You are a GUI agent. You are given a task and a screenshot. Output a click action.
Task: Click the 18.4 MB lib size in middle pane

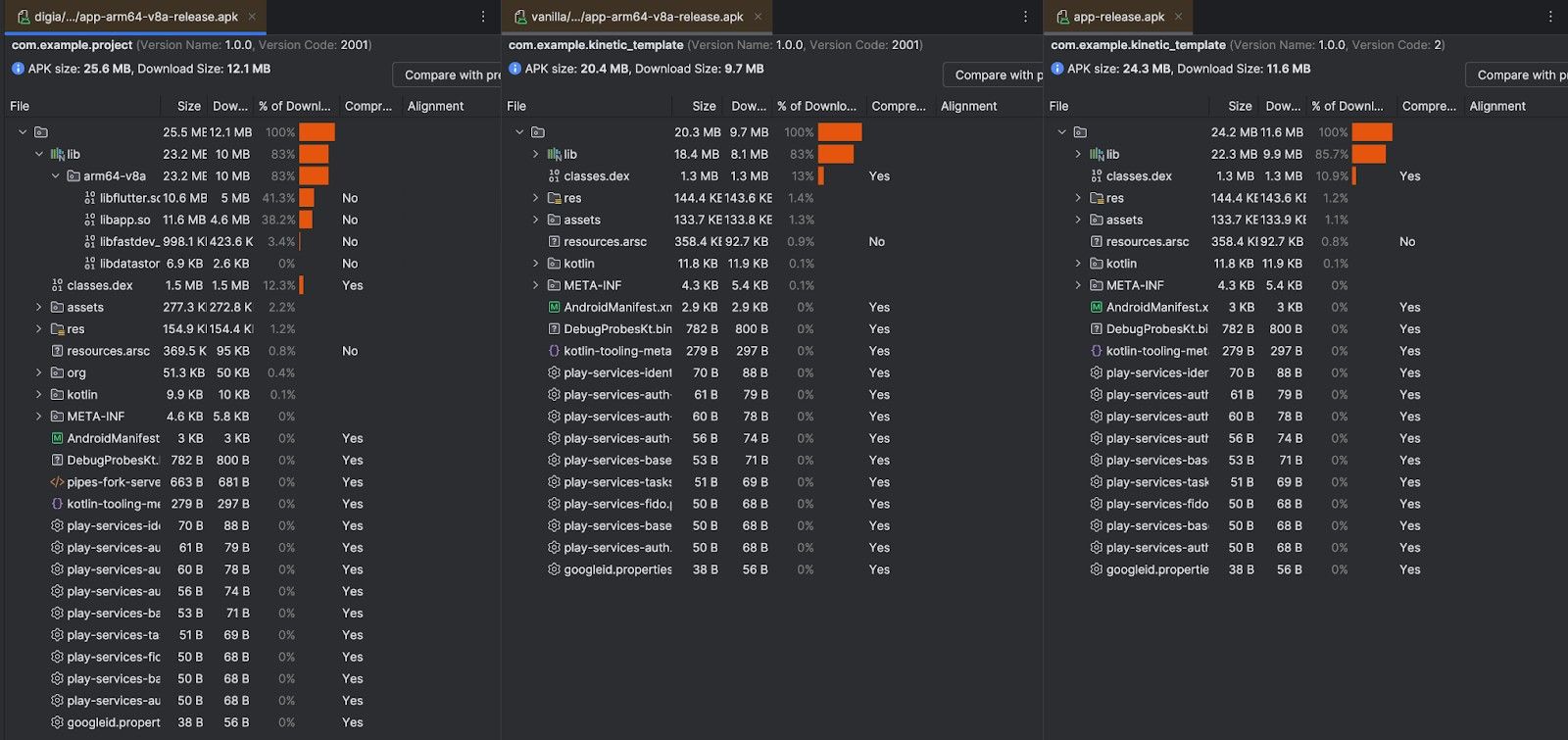coord(697,154)
